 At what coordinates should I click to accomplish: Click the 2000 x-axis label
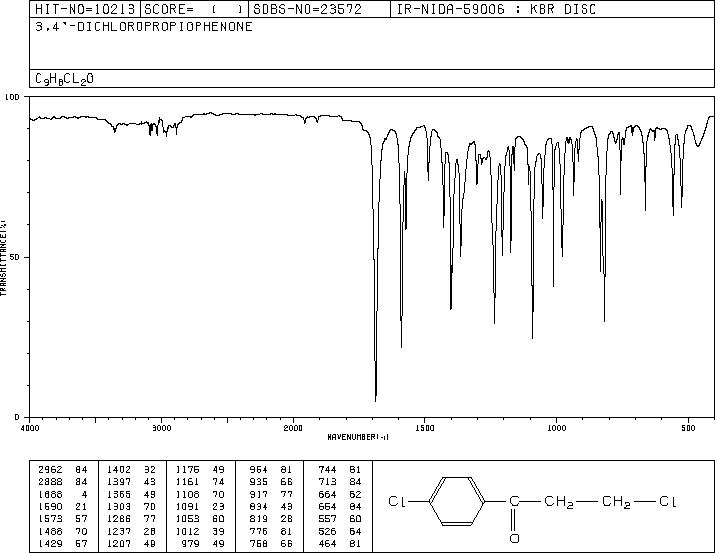coord(293,428)
